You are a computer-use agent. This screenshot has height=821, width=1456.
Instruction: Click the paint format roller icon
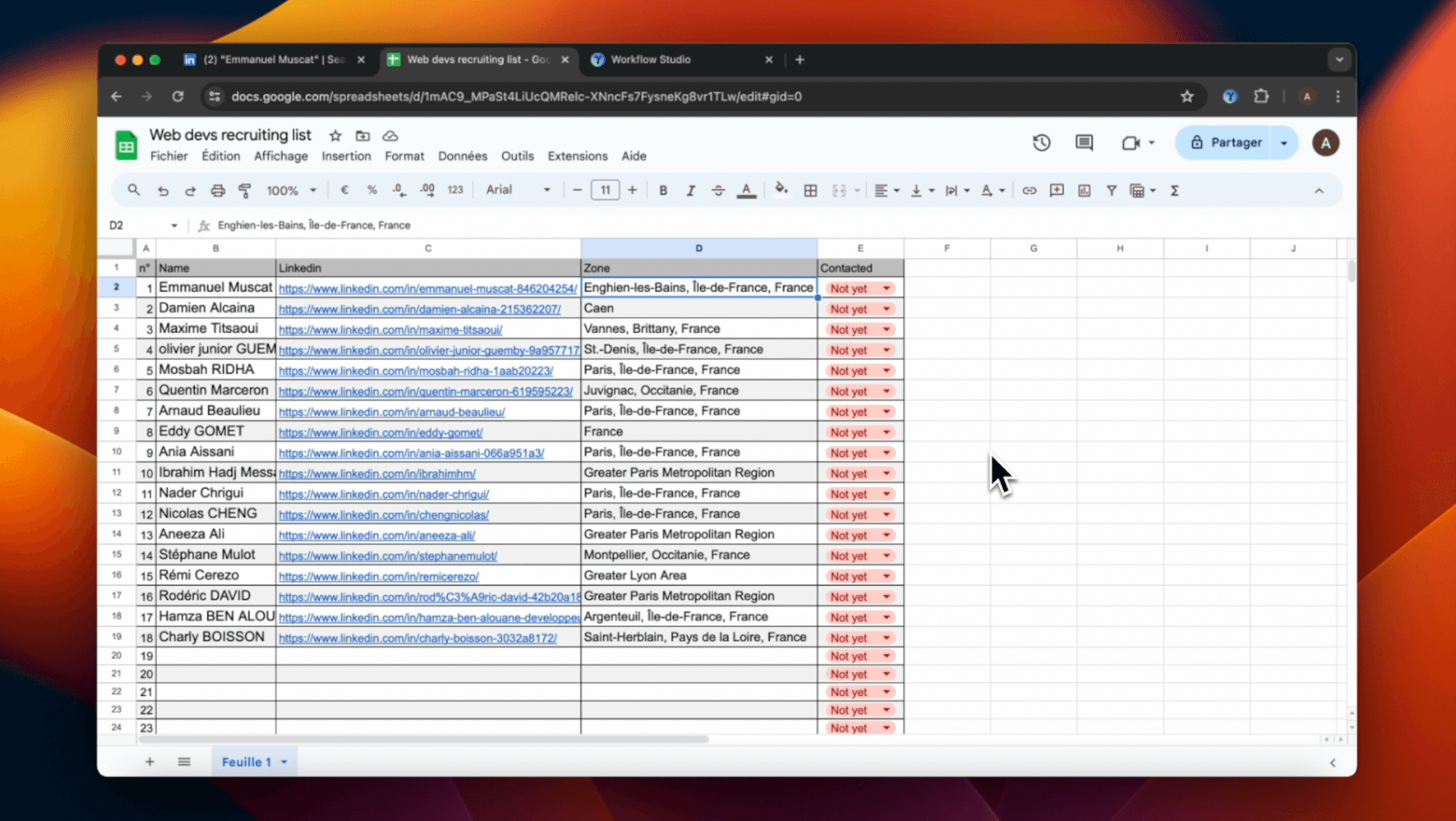245,190
